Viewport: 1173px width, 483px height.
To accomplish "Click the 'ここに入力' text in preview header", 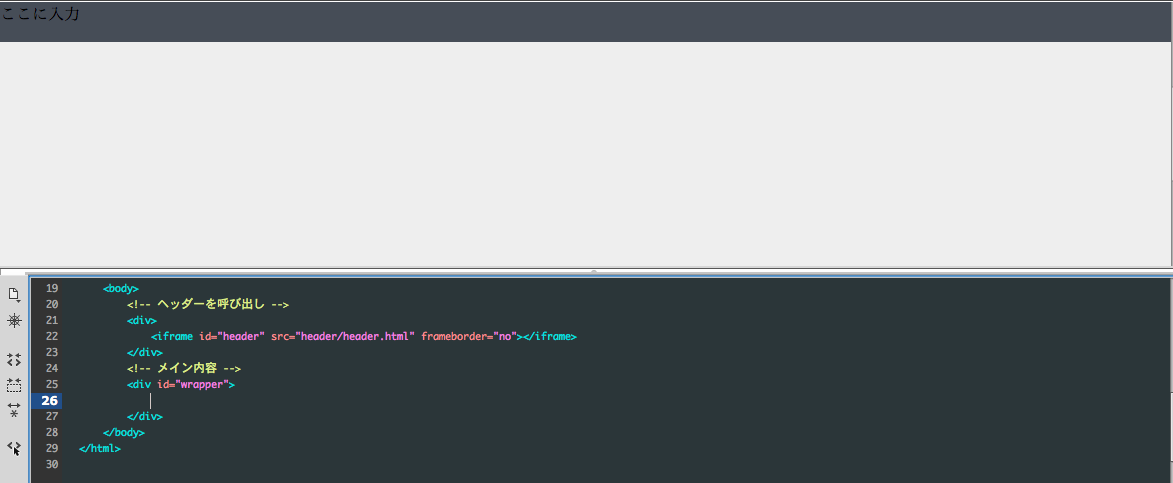I will [x=40, y=14].
